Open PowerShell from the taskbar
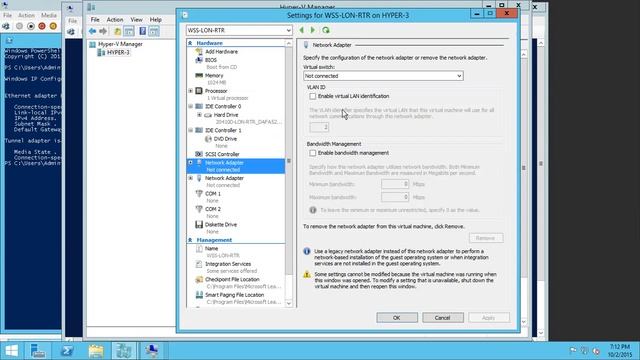The width and height of the screenshot is (640, 360). click(67, 351)
